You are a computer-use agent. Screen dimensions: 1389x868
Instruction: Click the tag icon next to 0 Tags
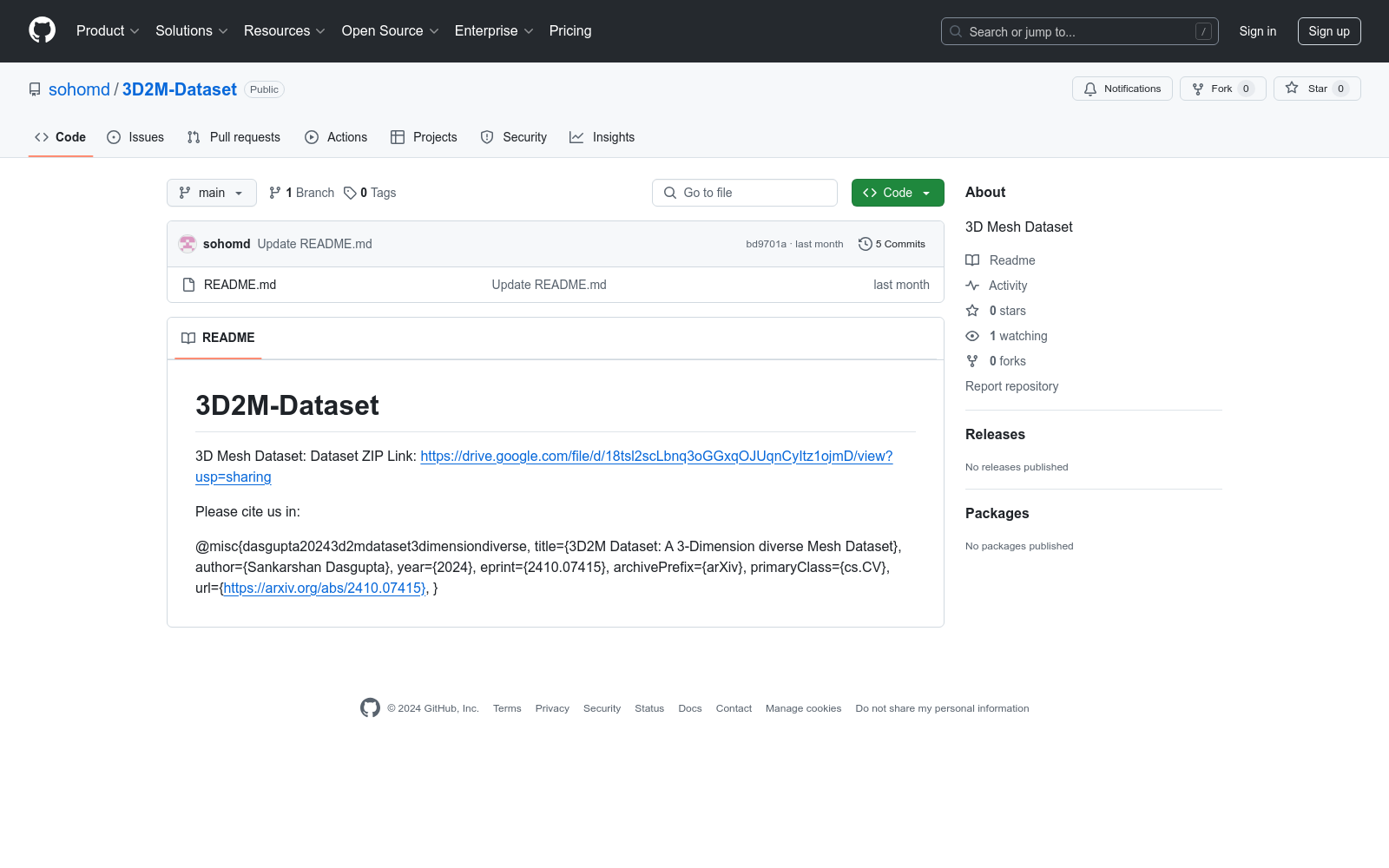pyautogui.click(x=350, y=193)
